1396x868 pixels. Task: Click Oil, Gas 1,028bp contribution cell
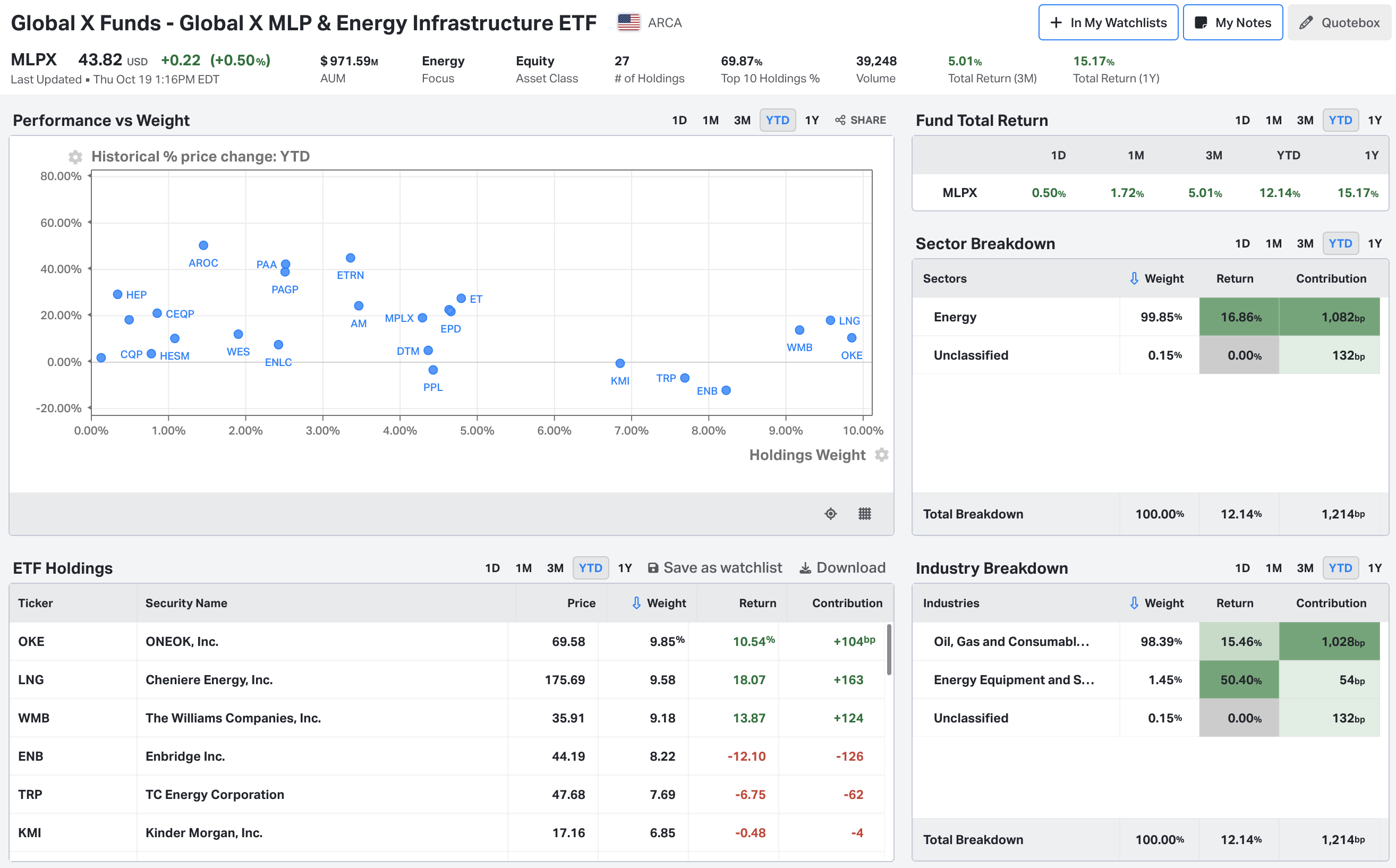tap(1330, 642)
